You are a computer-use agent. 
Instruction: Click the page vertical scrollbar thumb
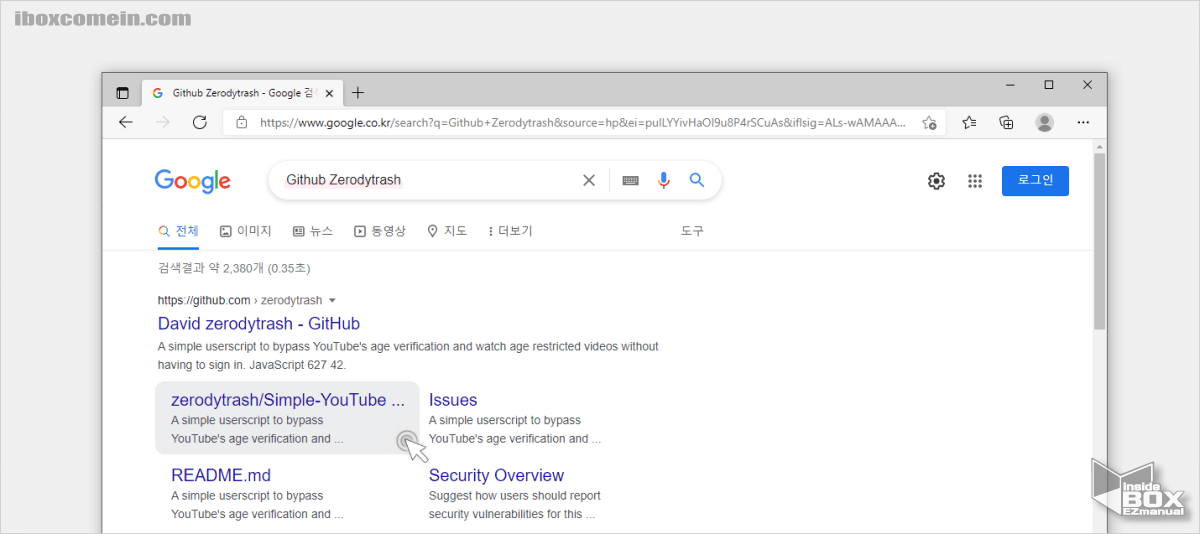pyautogui.click(x=1100, y=241)
